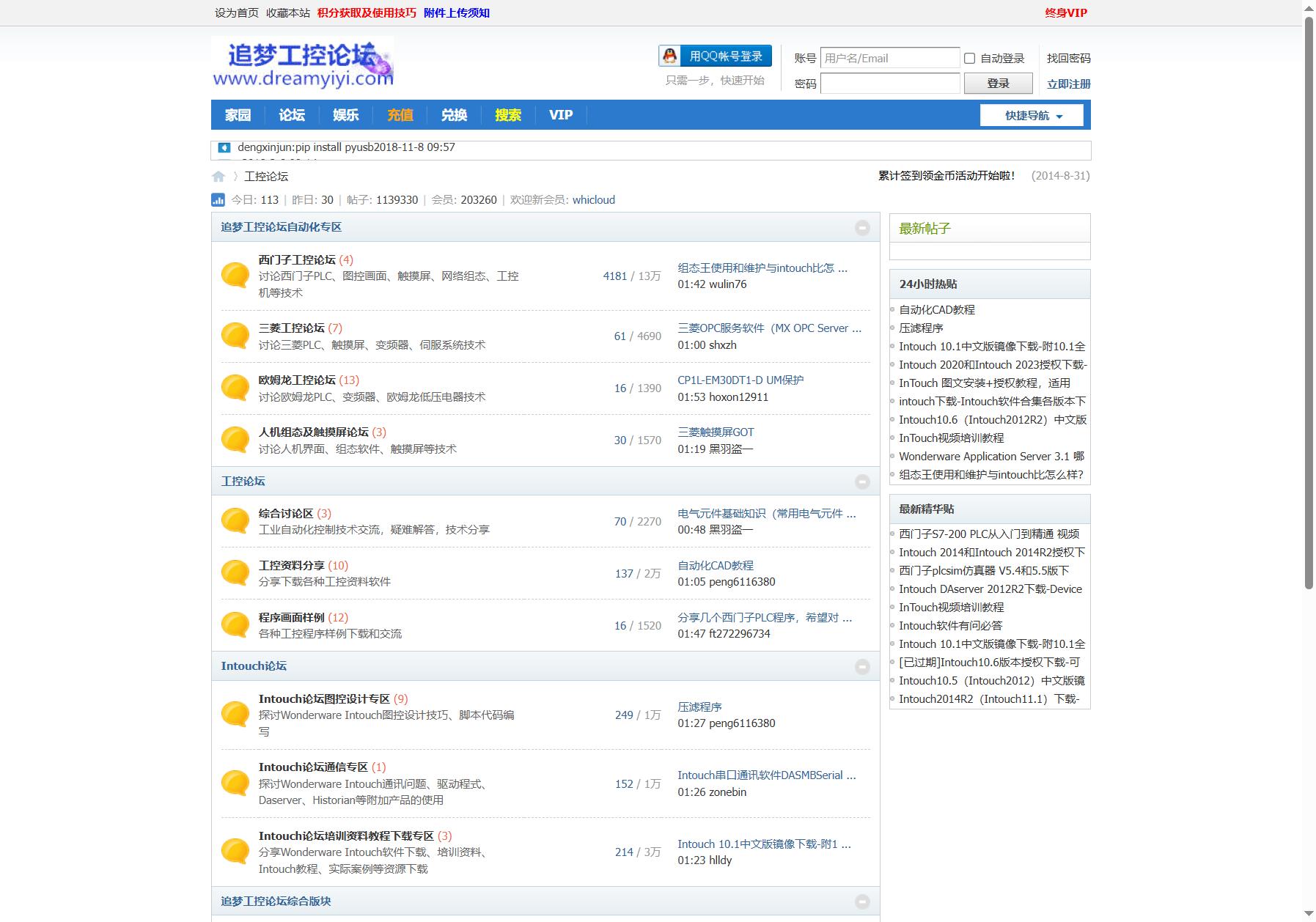Viewport: 1316px width, 922px height.
Task: Click the 用户名/Email input field
Action: [x=890, y=58]
